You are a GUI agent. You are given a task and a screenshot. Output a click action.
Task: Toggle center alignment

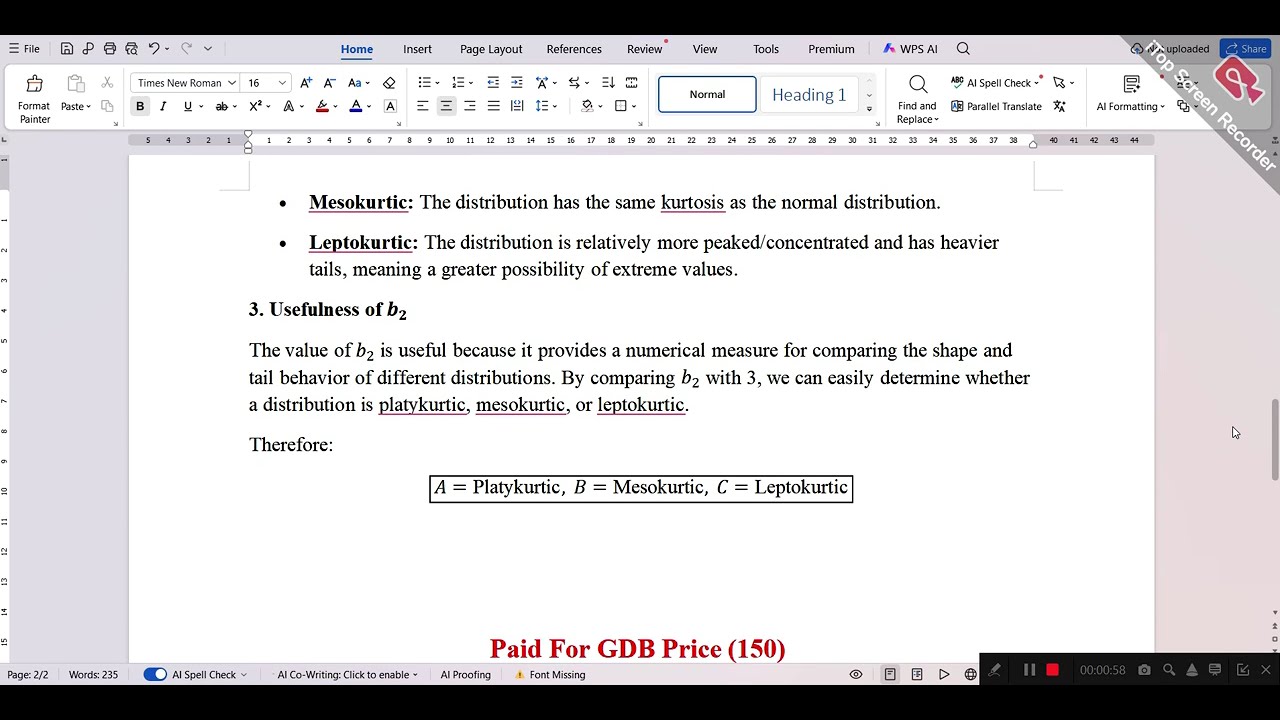[446, 106]
